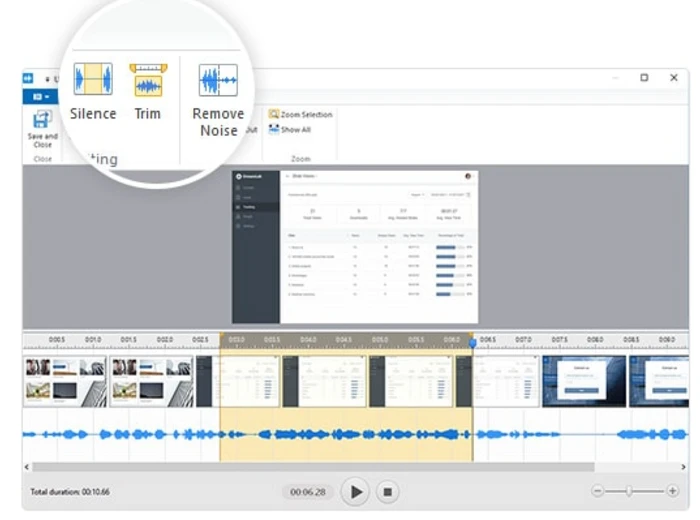Click the blue playhead marker on the ruler
This screenshot has width=700, height=520.
[473, 342]
